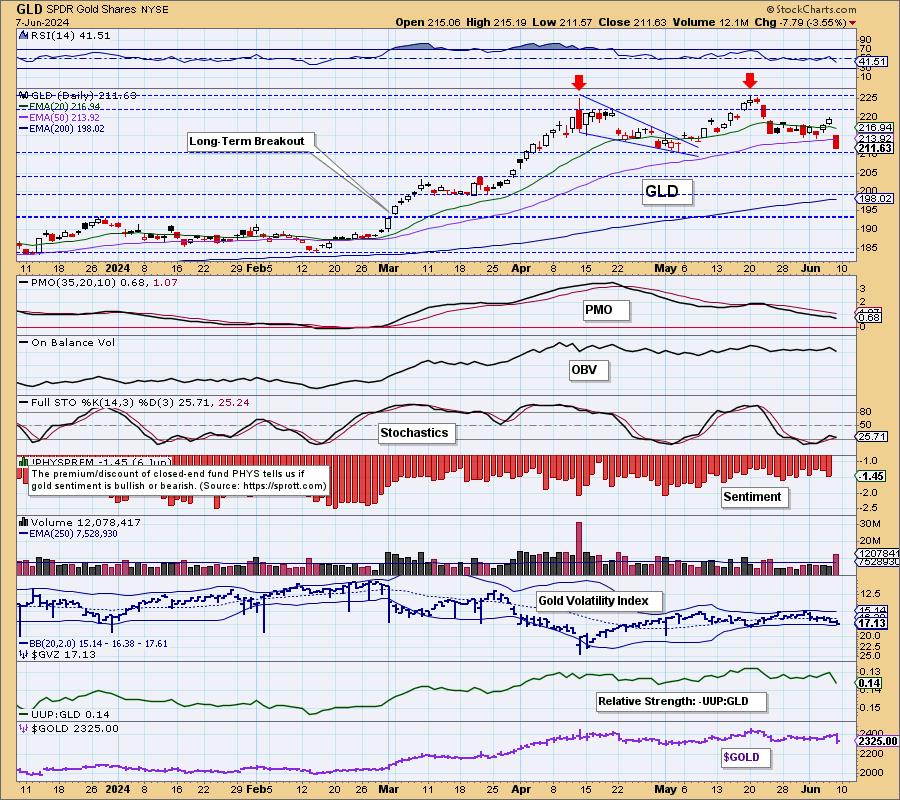Click the GLD label box on price chart

[667, 192]
